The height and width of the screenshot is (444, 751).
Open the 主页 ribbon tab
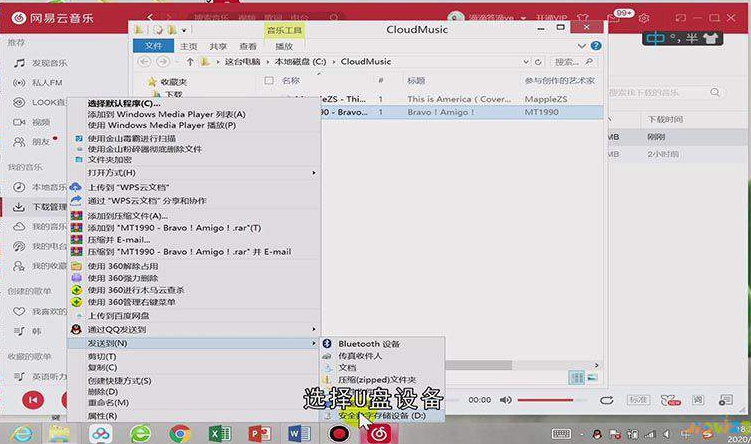tap(189, 46)
